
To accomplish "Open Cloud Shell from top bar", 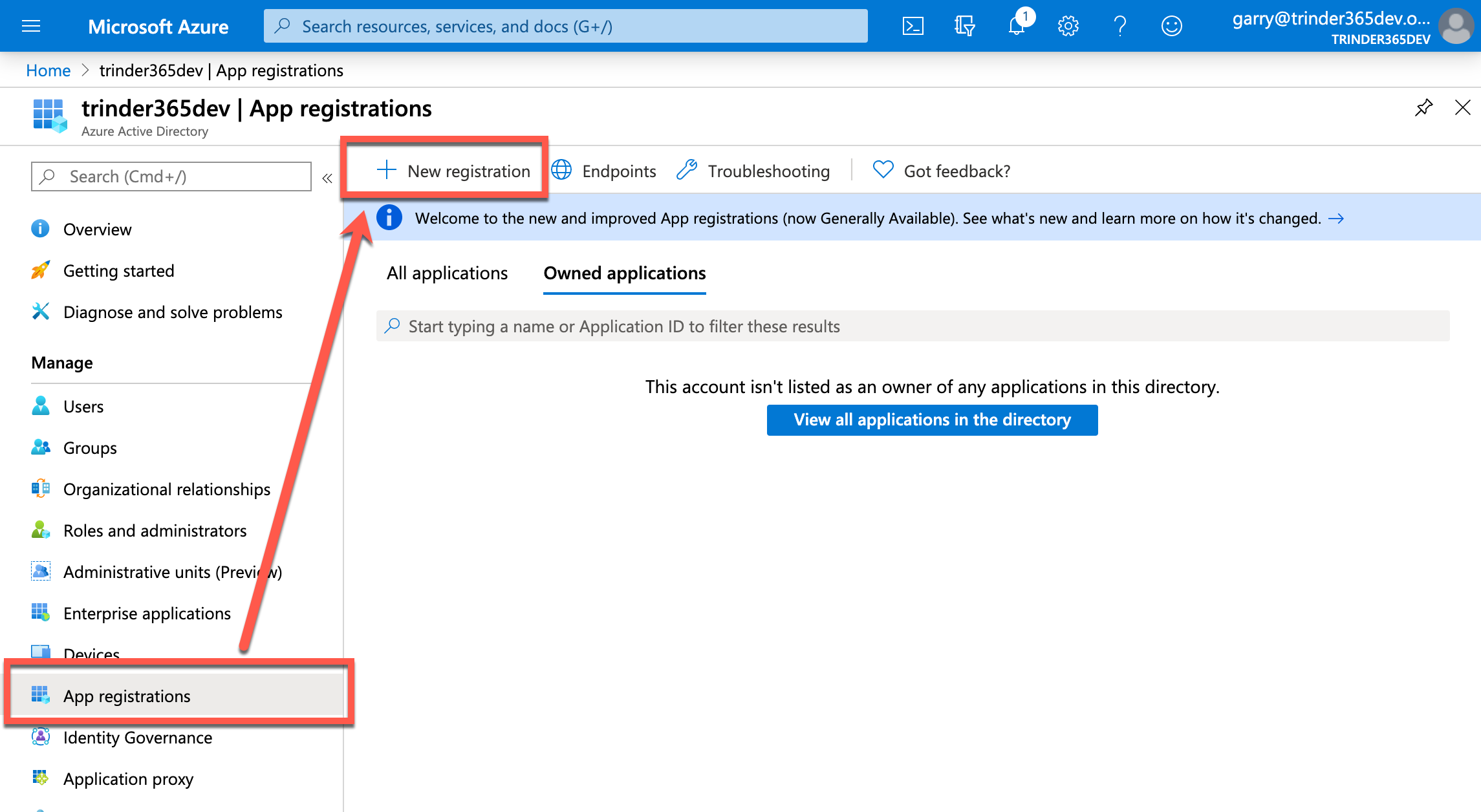I will [x=913, y=26].
